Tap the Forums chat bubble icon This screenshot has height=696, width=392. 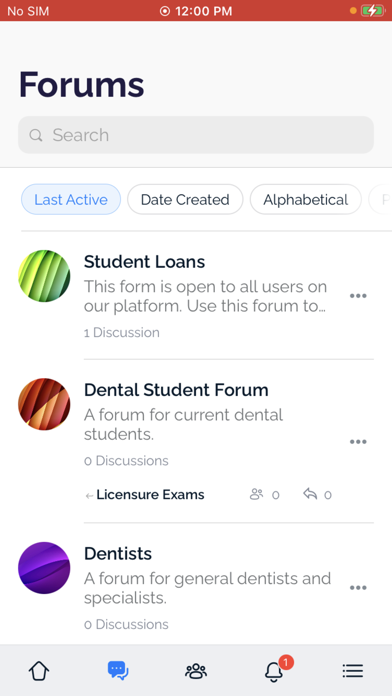click(x=118, y=670)
